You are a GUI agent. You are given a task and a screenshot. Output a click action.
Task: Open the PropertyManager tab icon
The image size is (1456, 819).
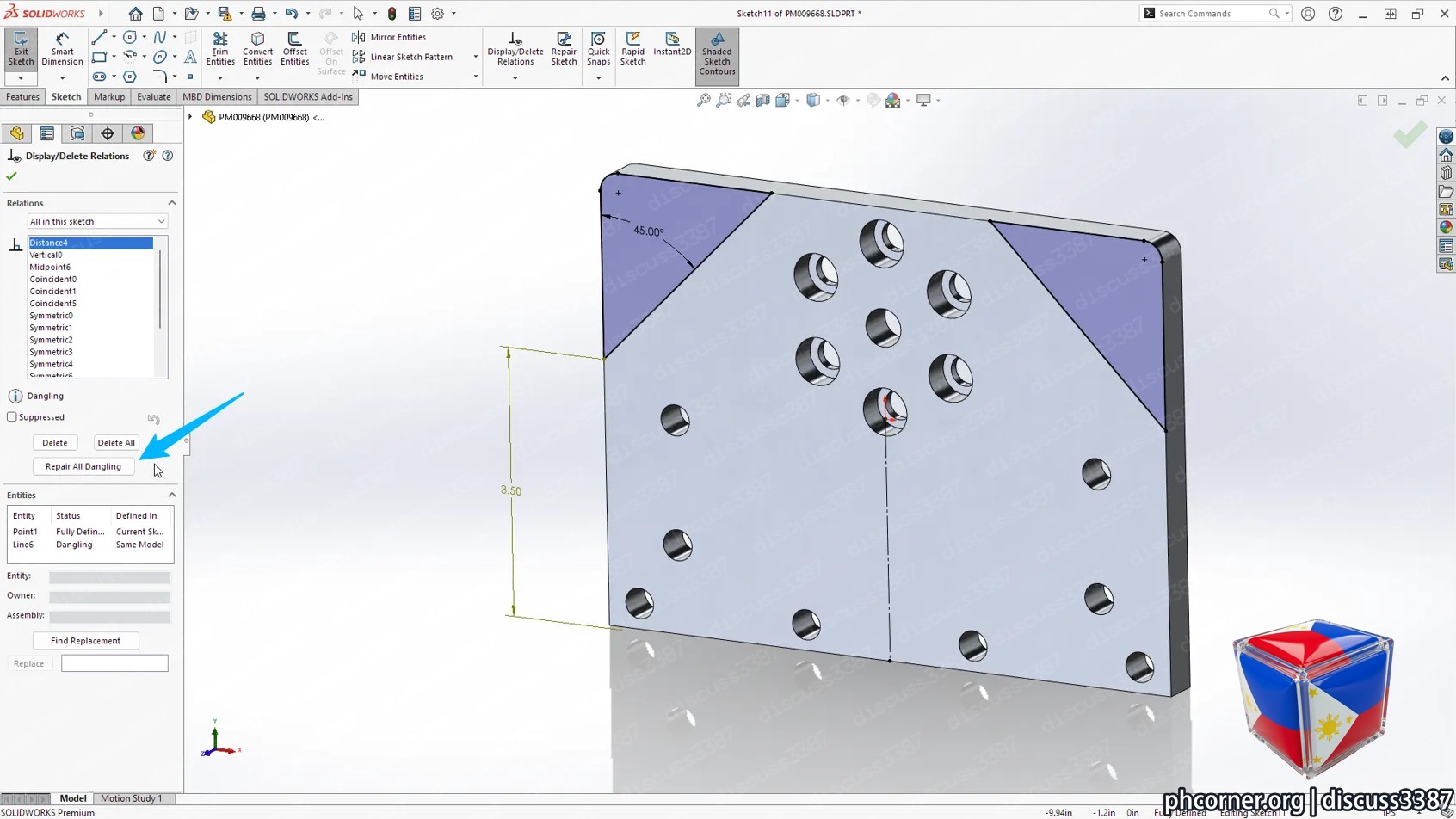coord(47,133)
